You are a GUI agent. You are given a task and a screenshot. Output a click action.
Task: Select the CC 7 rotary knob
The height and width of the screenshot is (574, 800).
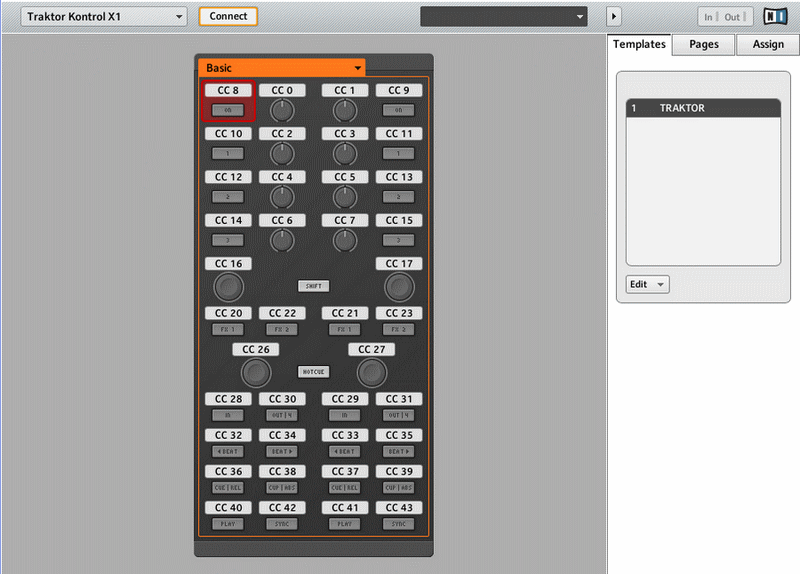(x=345, y=240)
